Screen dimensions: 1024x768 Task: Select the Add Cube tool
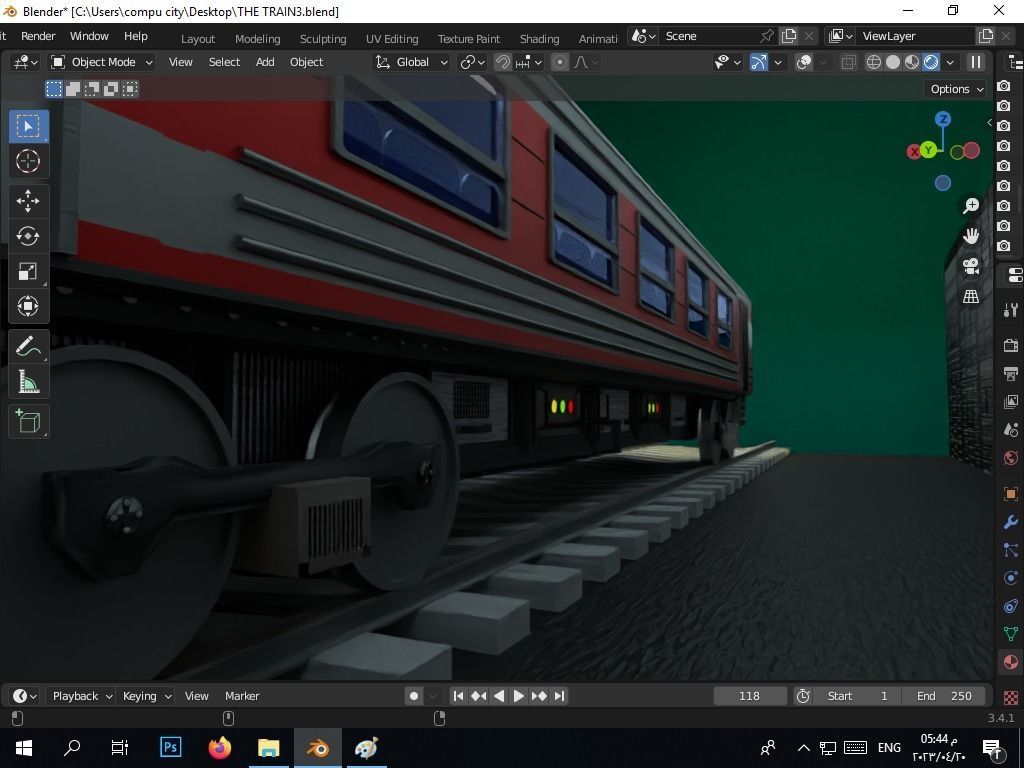coord(28,421)
